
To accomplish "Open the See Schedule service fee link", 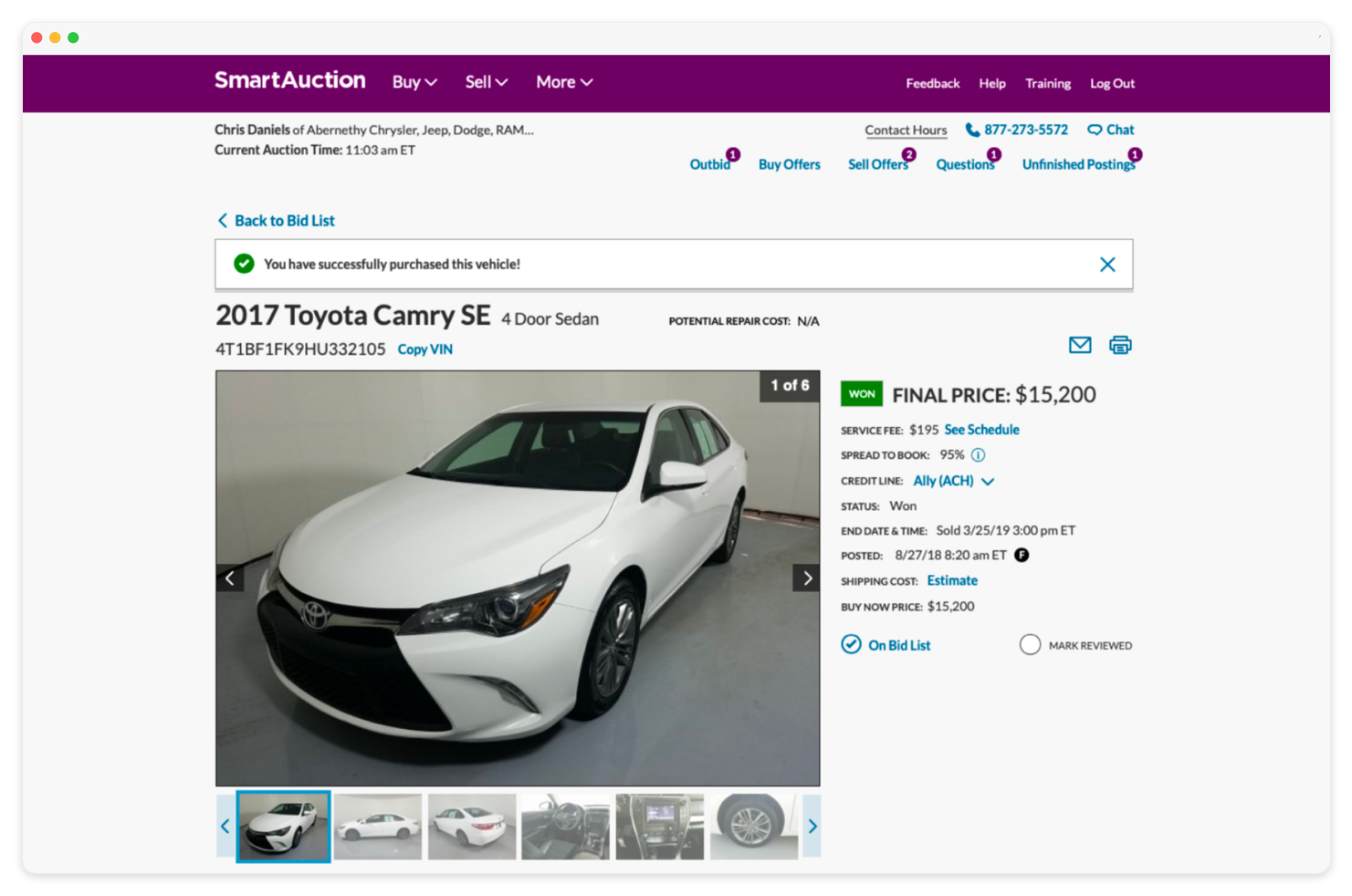I will coord(981,430).
